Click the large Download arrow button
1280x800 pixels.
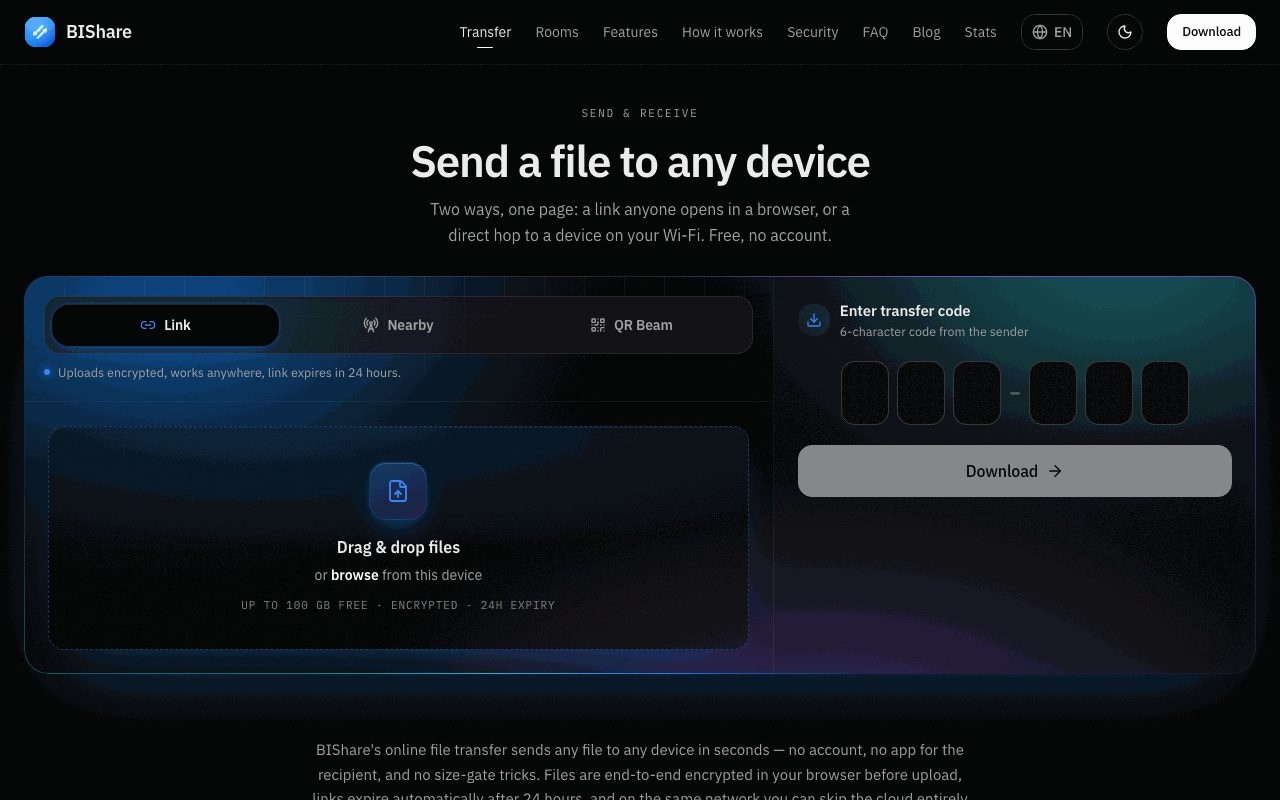[1015, 471]
